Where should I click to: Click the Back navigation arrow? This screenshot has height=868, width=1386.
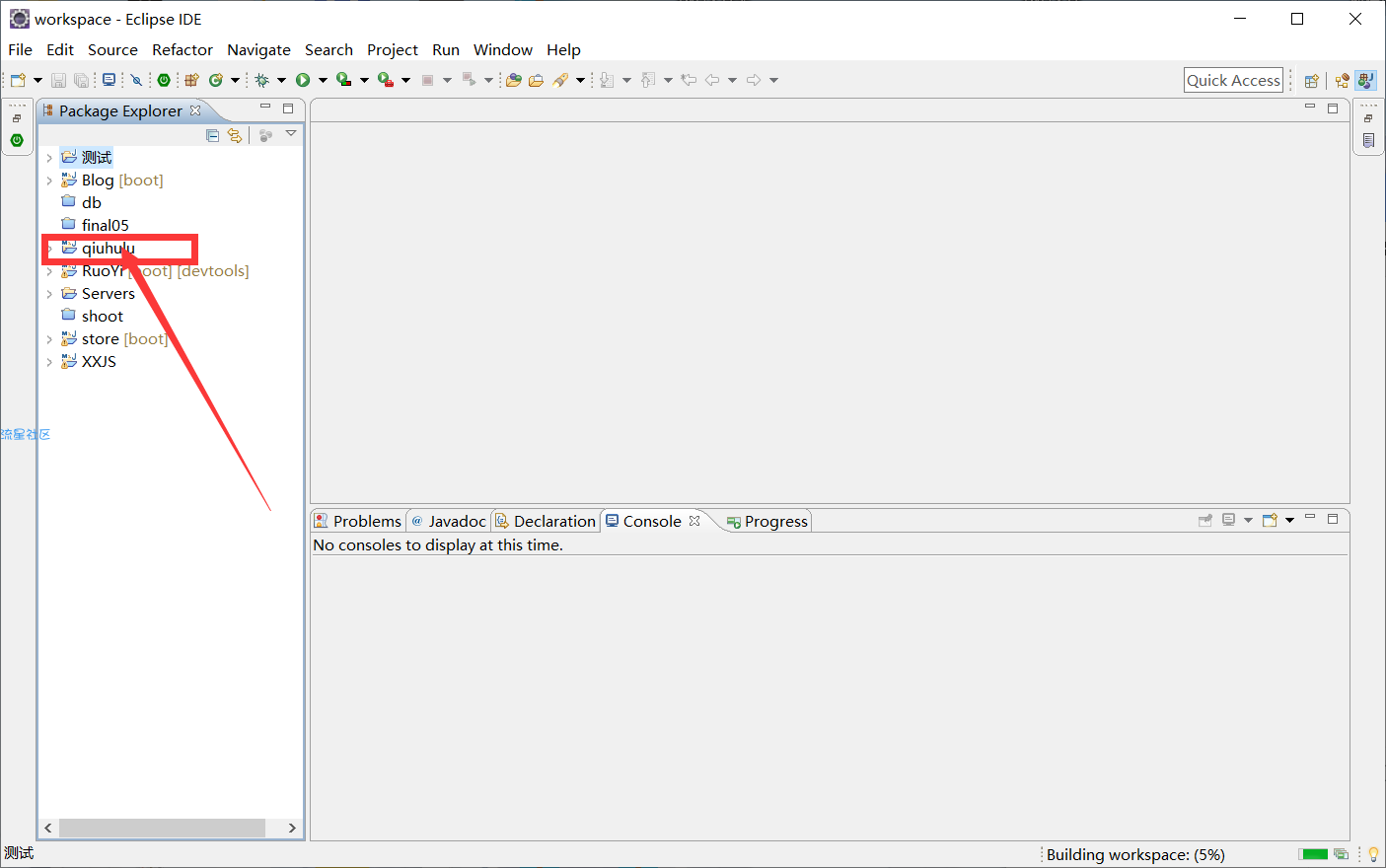tap(712, 80)
